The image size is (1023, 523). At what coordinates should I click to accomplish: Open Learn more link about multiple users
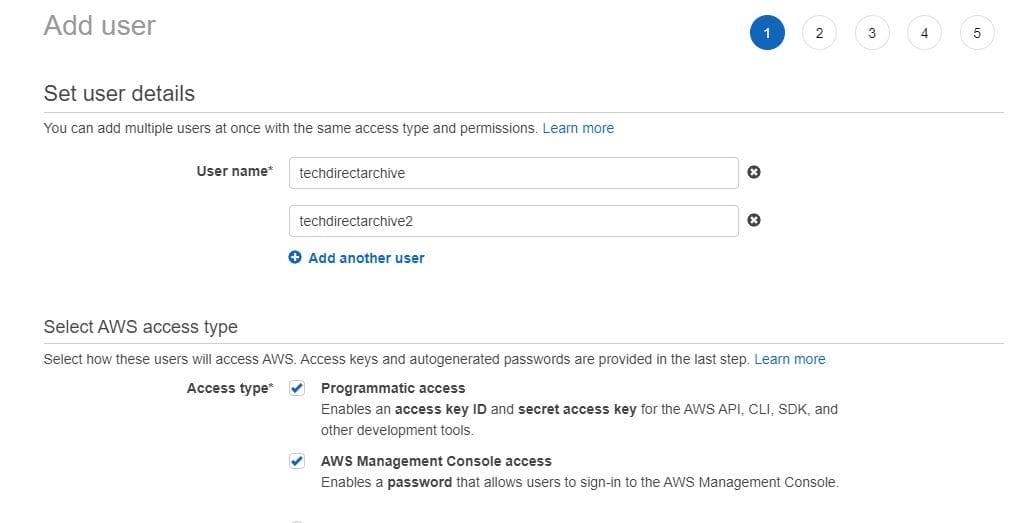point(578,128)
